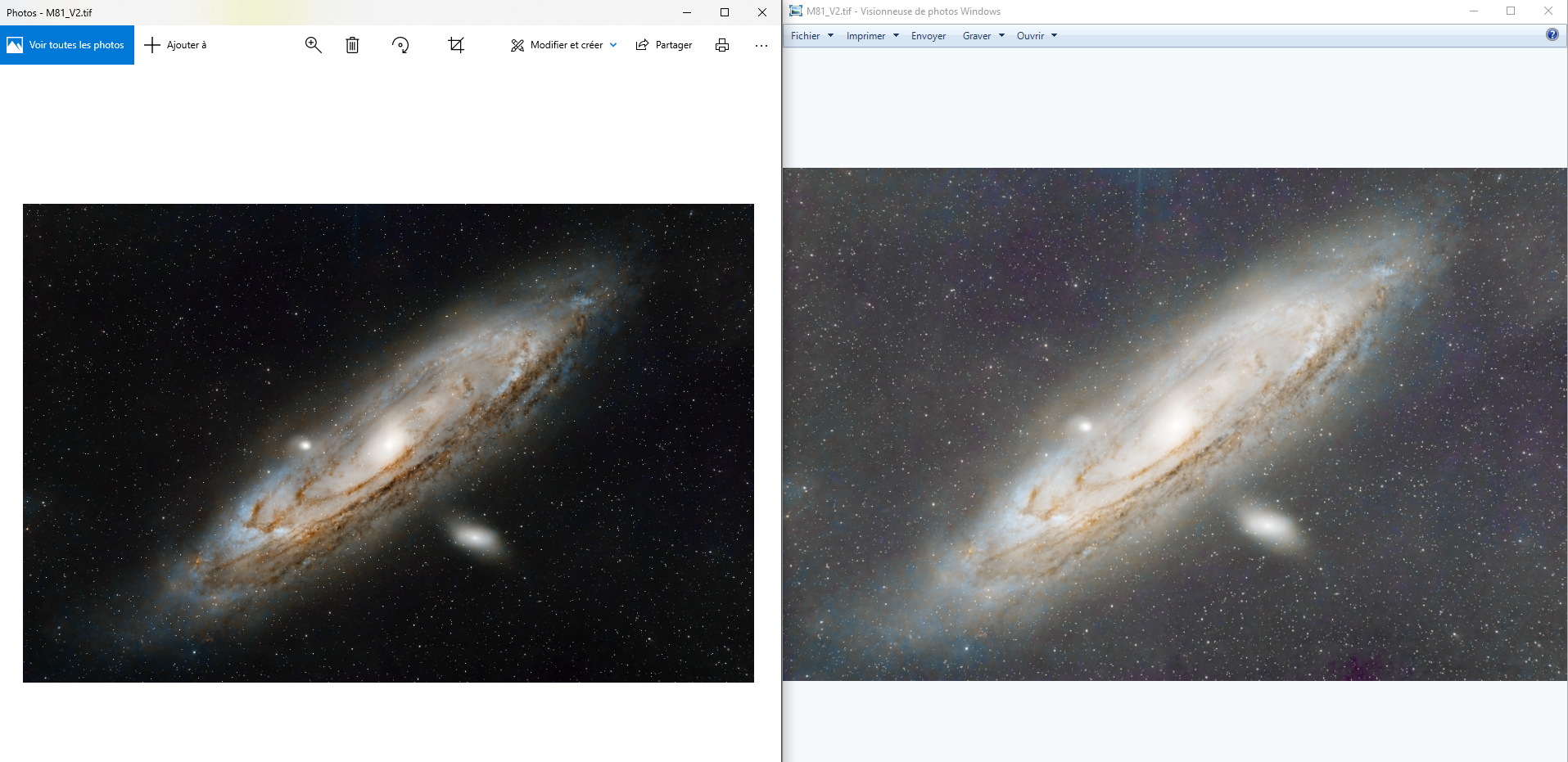Click the blue help question mark icon

point(1552,34)
